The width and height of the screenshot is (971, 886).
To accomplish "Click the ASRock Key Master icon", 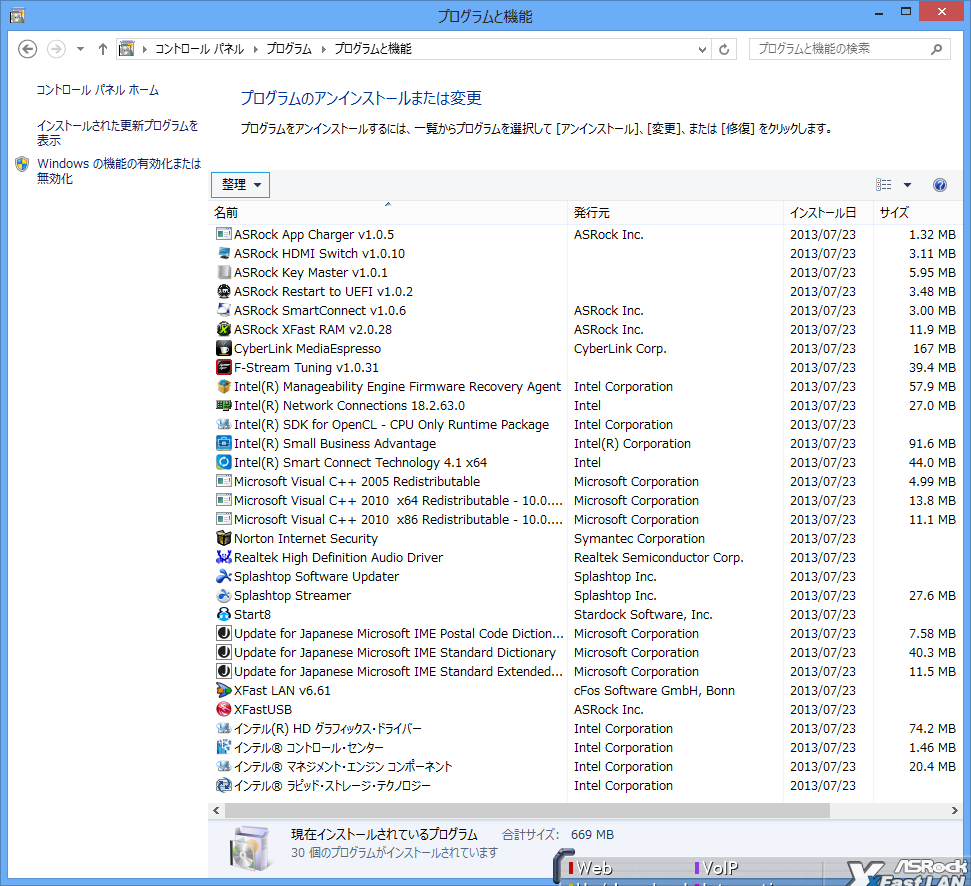I will pos(224,272).
